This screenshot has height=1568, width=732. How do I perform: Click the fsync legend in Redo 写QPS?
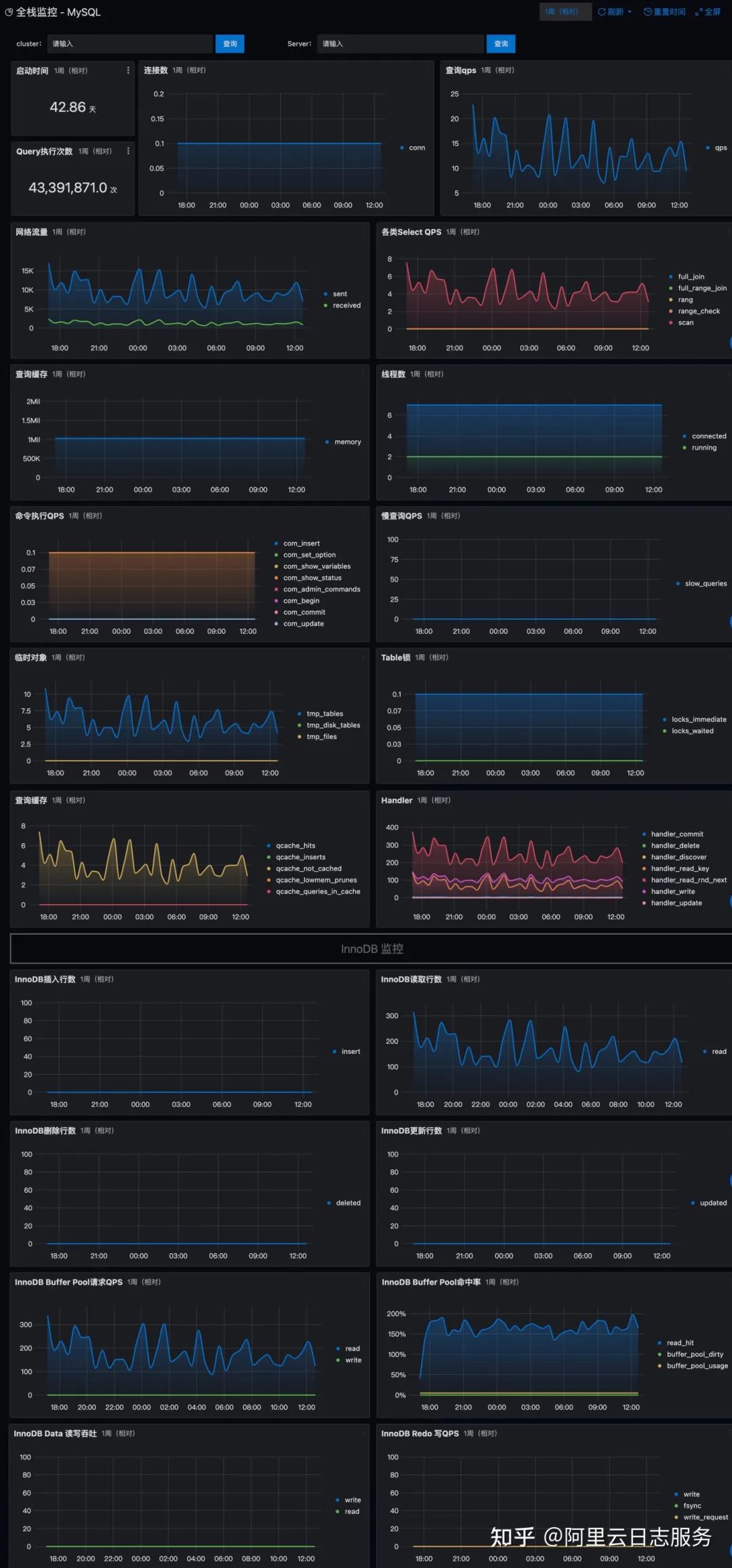pyautogui.click(x=688, y=1506)
